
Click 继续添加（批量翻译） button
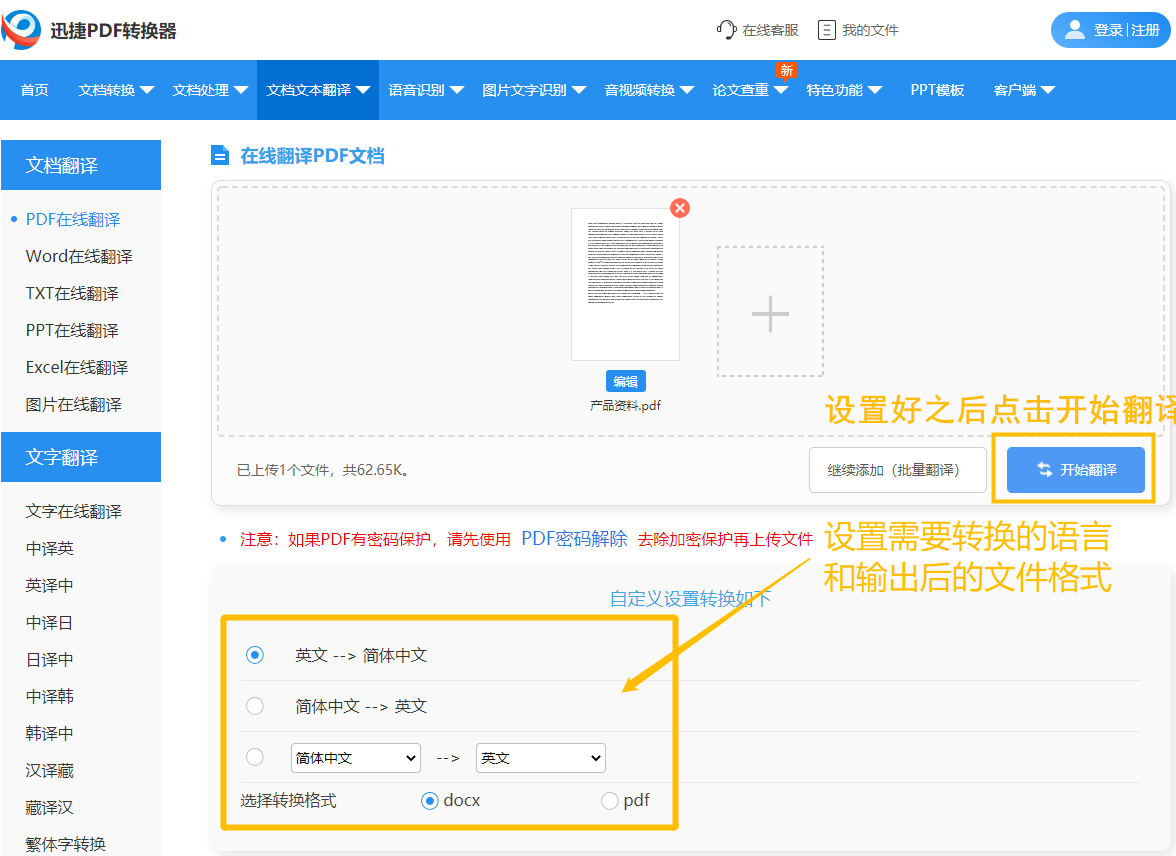pos(897,470)
